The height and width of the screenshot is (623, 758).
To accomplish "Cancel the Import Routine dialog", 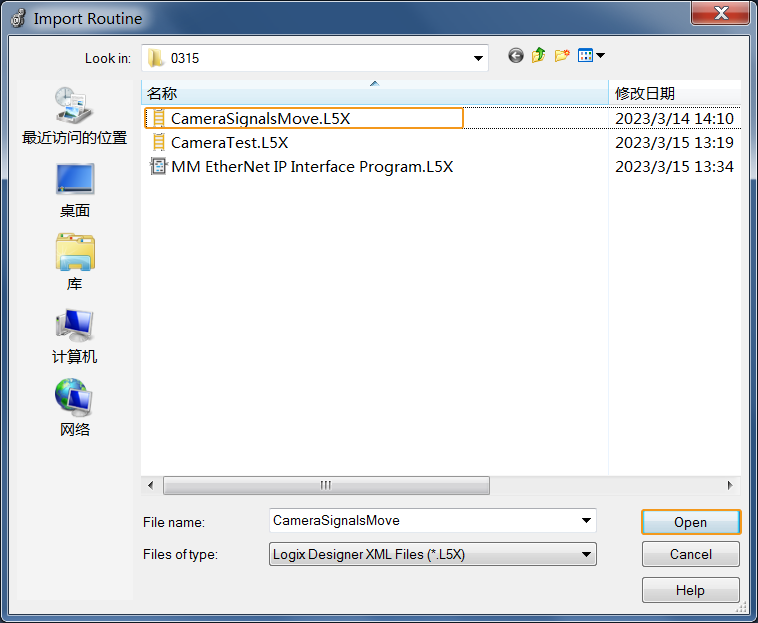I will pyautogui.click(x=691, y=554).
